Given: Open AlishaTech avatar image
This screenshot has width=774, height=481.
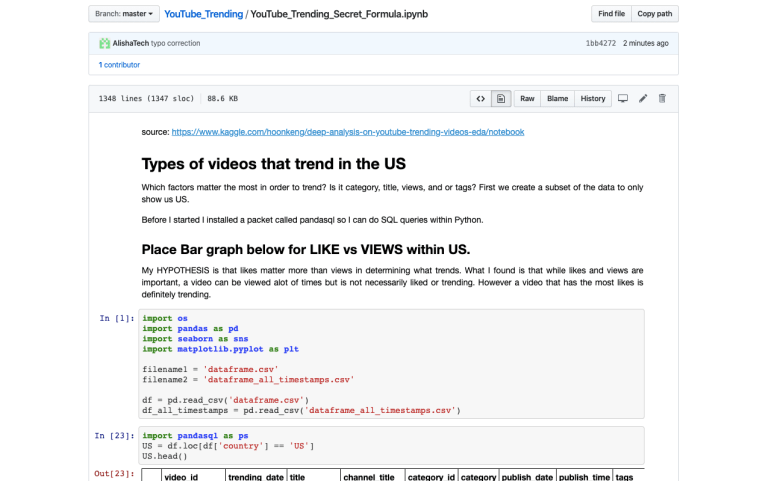Looking at the screenshot, I should 104,43.
